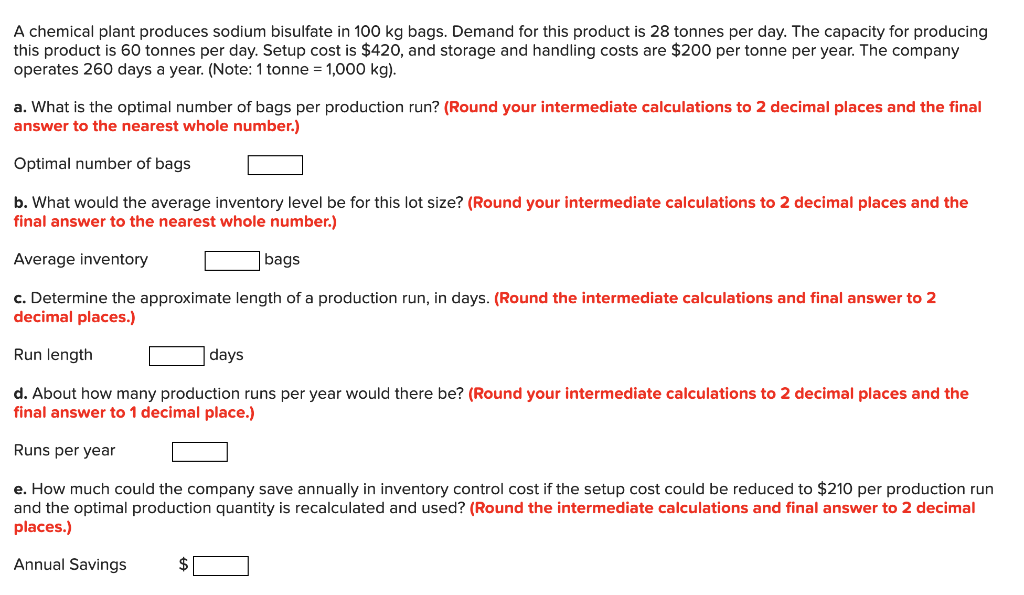This screenshot has width=1024, height=595.
Task: Click the Optimal number of bags input field
Action: tap(274, 164)
